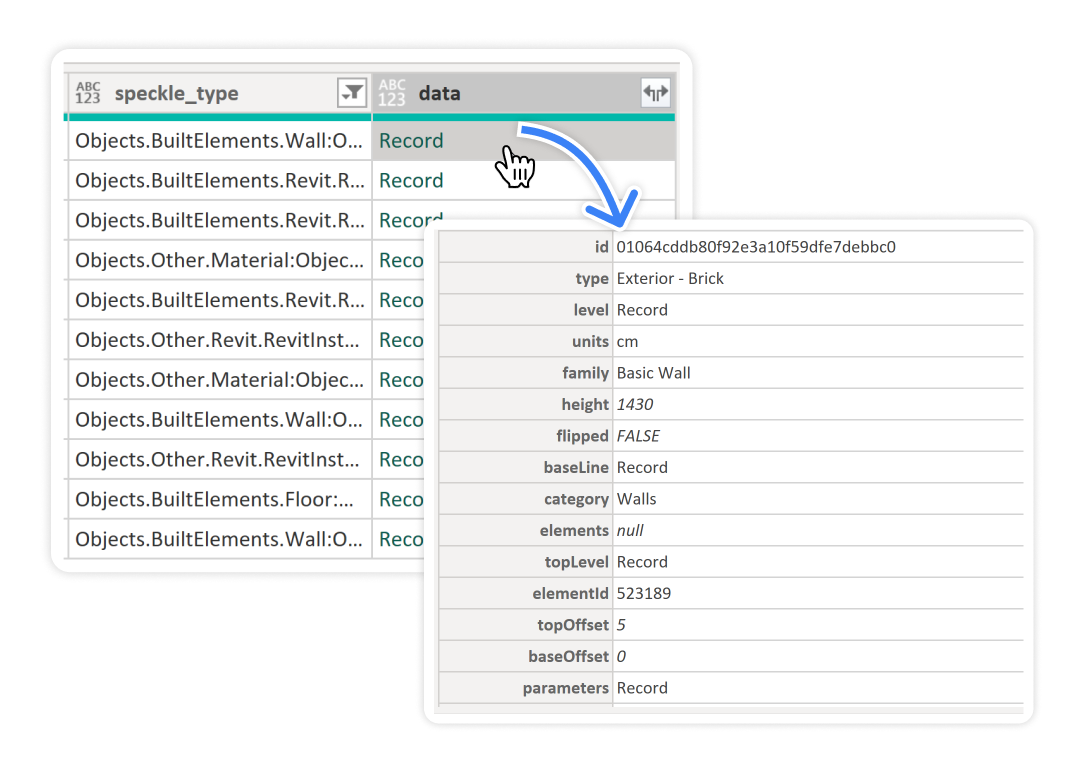Click the baseOffset field label
This screenshot has width=1082, height=780.
coord(569,656)
